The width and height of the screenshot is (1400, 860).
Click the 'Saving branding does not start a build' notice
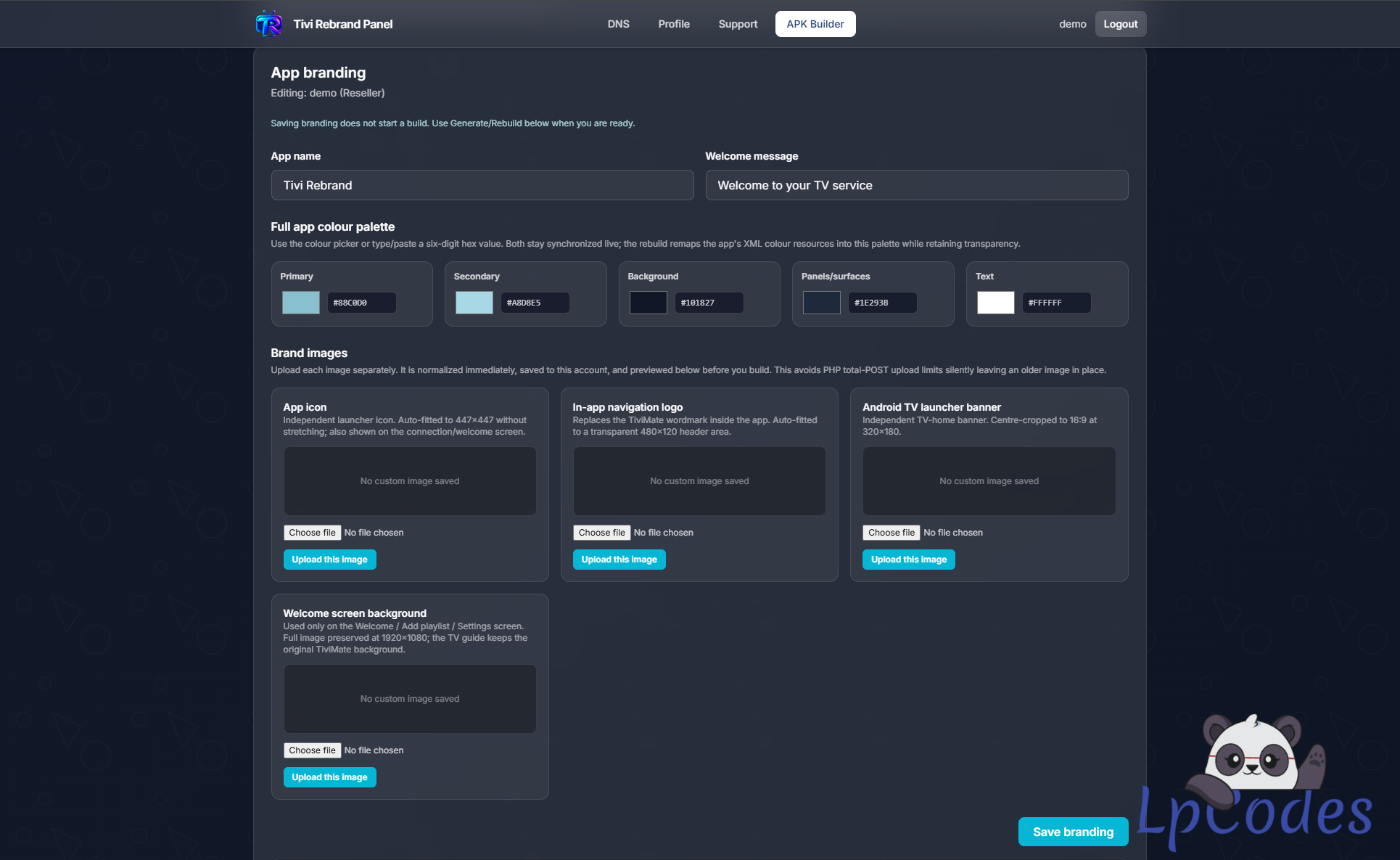point(453,123)
